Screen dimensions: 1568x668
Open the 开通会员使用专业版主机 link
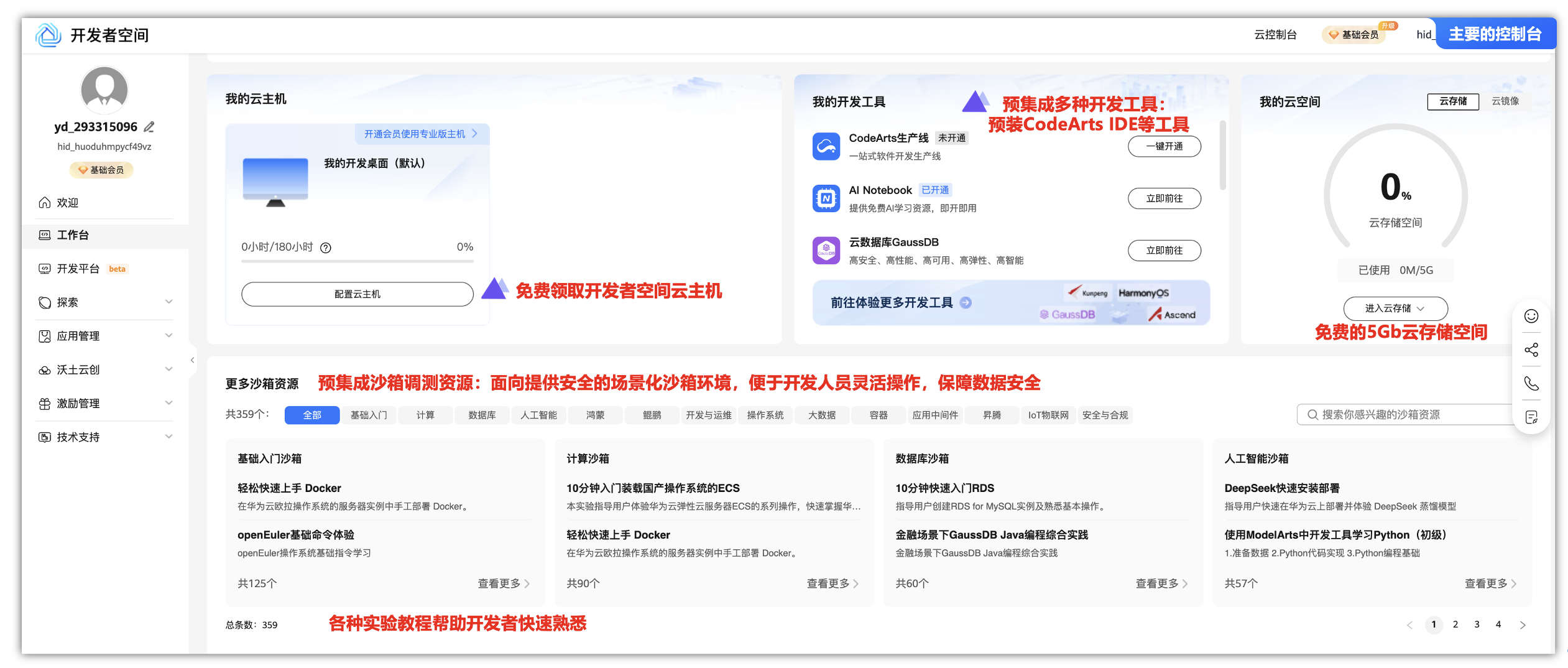[x=422, y=134]
